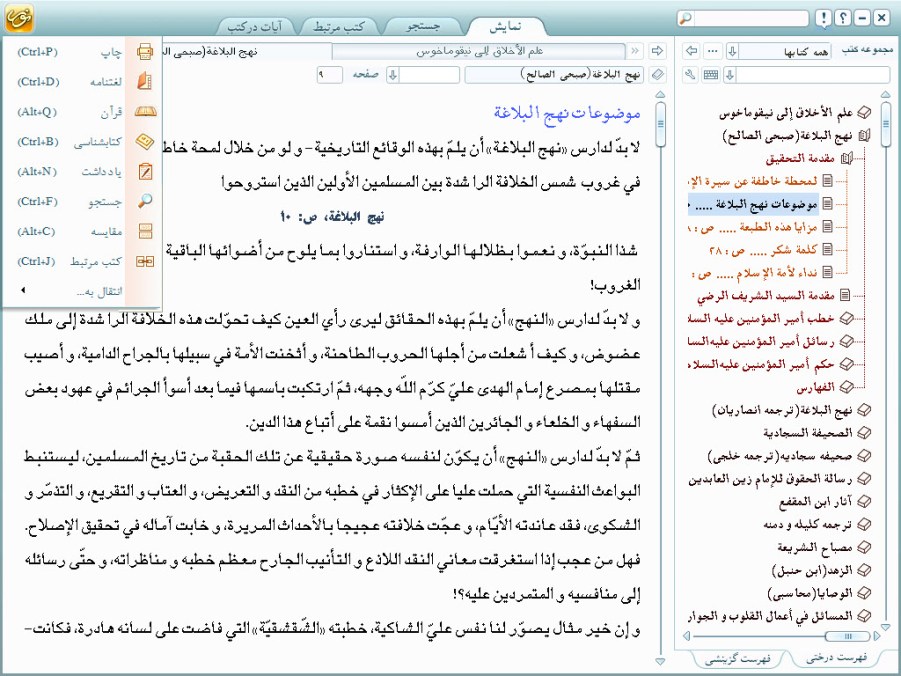Select فهرست درختی bottom tab
901x676 pixels.
click(x=836, y=658)
